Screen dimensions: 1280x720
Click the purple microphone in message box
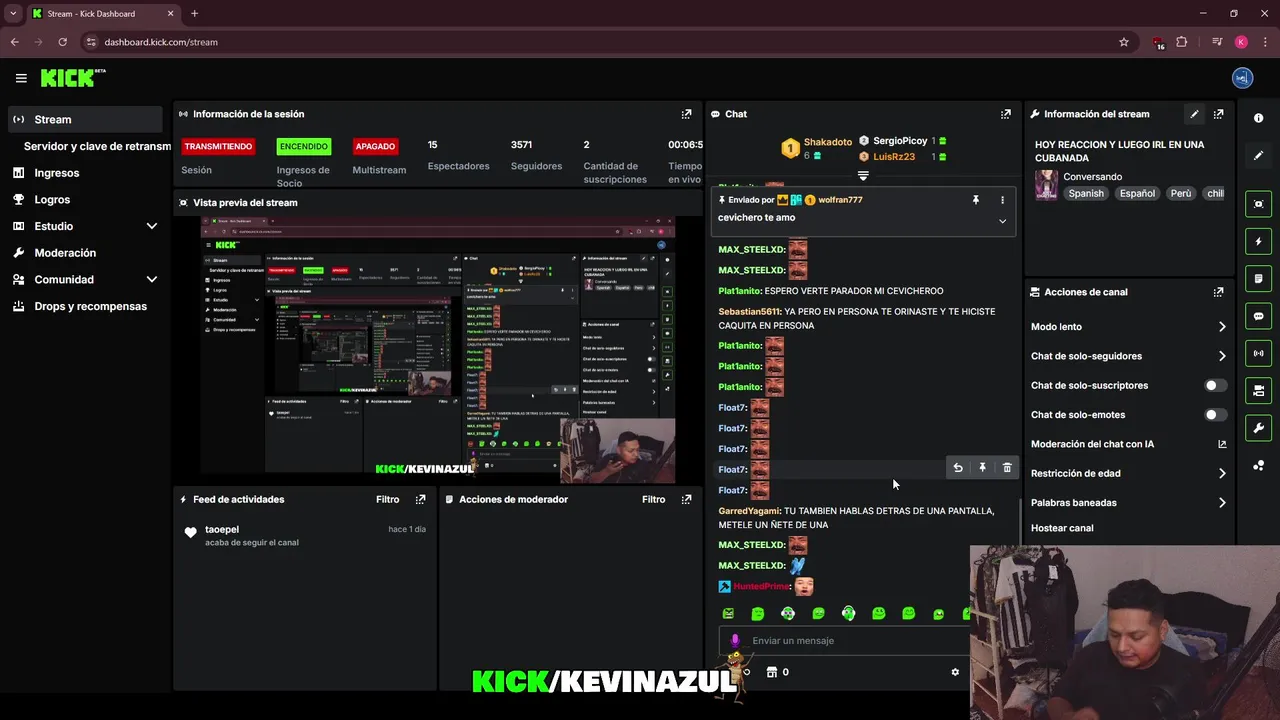coord(735,640)
